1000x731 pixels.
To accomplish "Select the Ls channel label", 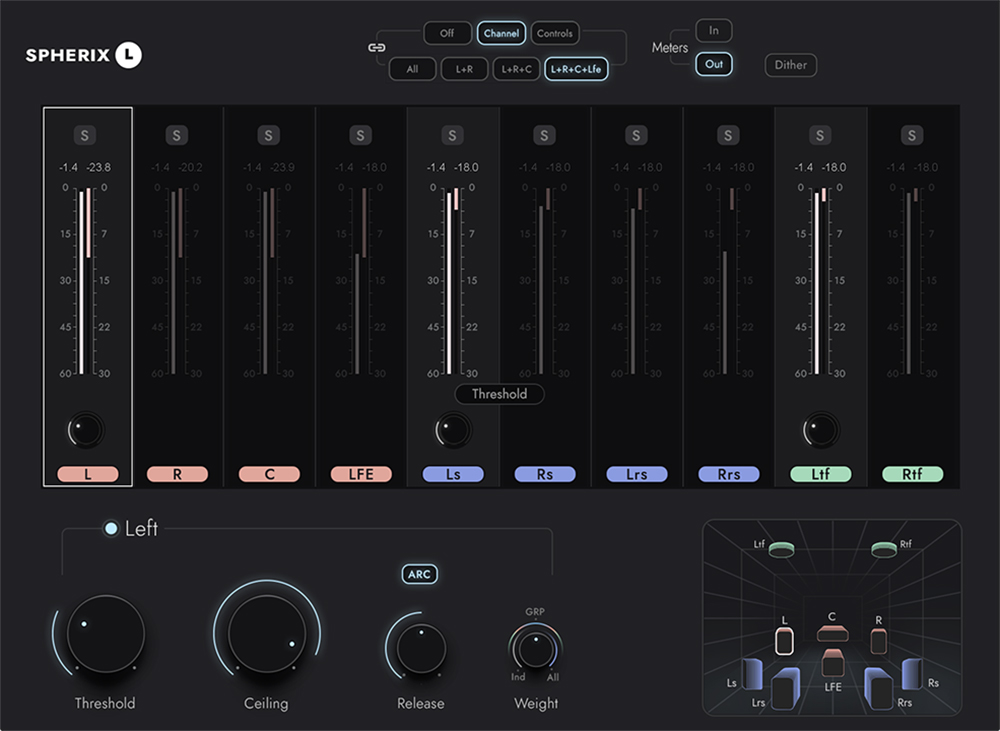I will [x=453, y=474].
